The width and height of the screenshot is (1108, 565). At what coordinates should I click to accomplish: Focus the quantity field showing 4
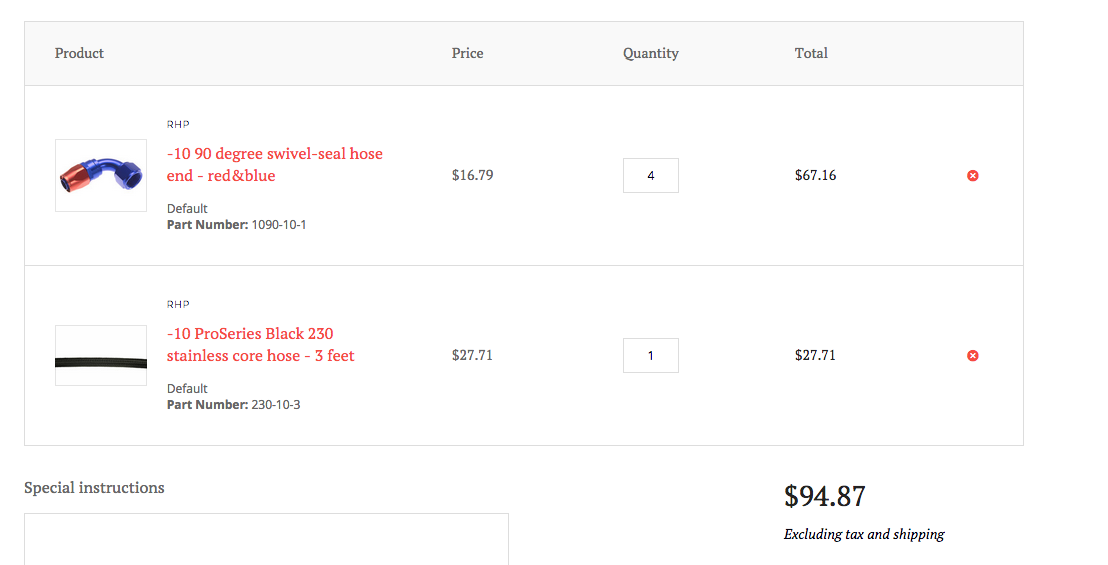click(x=651, y=176)
